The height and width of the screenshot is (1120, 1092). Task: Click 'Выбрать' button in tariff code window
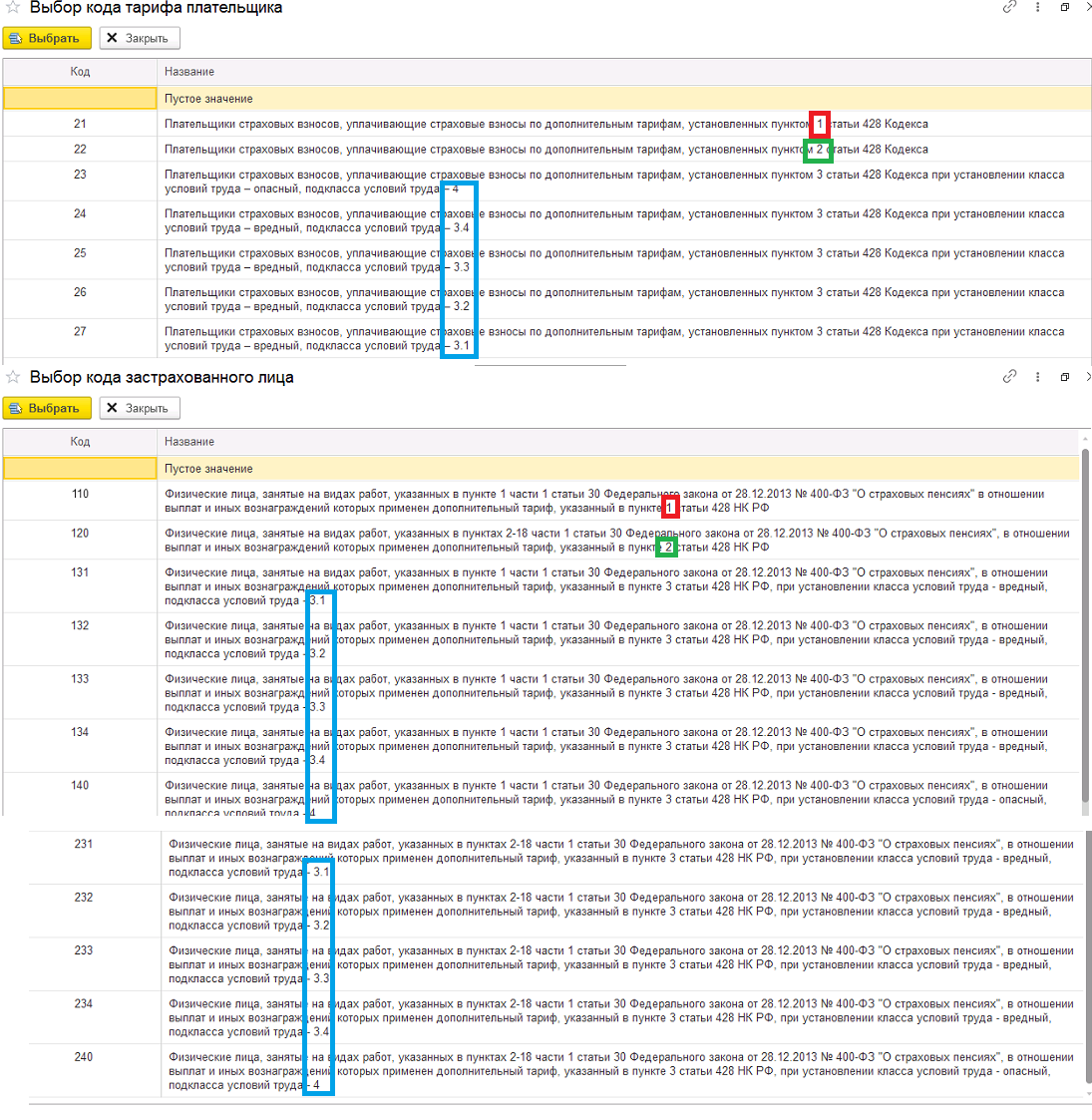point(47,38)
